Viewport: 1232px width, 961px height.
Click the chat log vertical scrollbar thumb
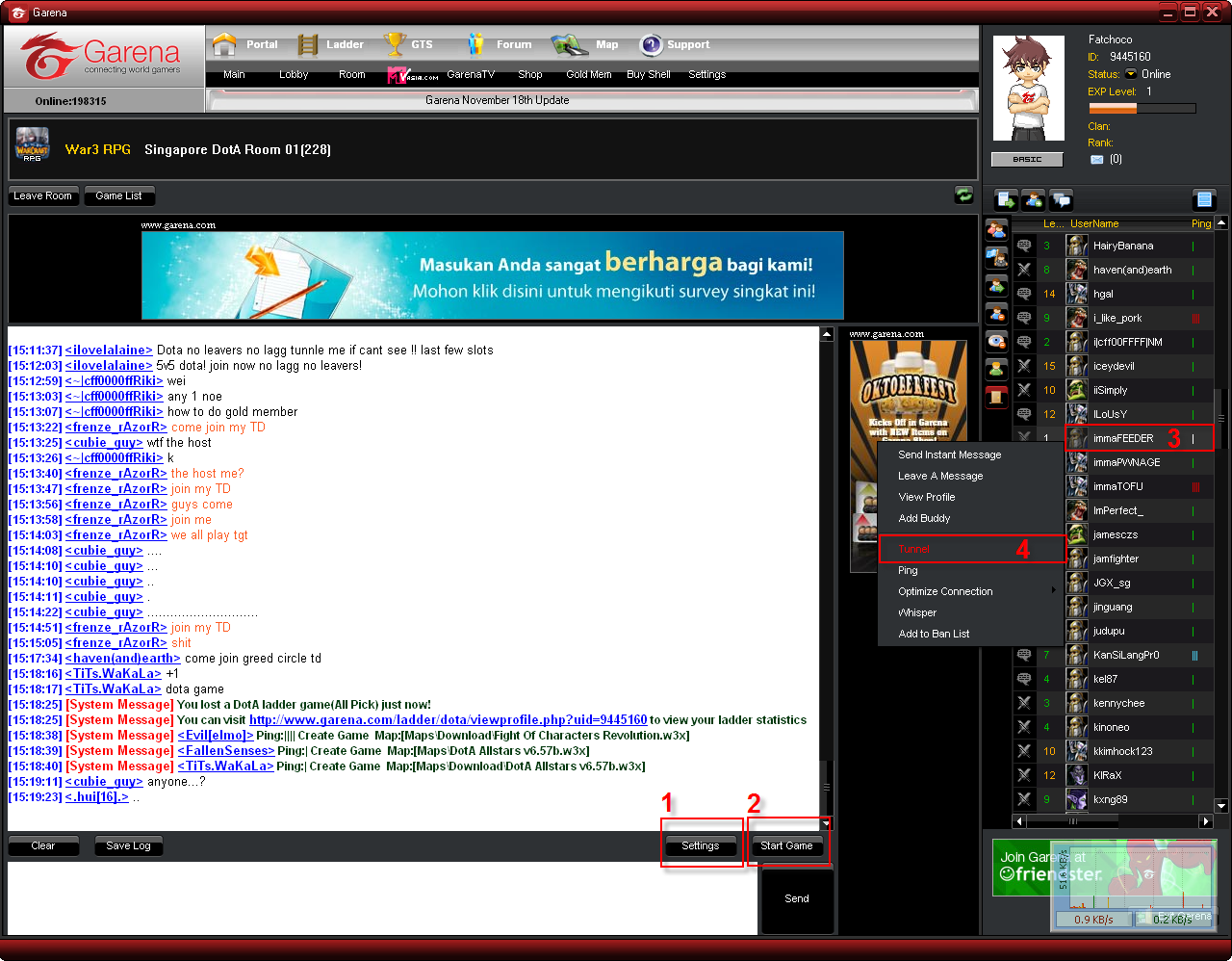[826, 788]
